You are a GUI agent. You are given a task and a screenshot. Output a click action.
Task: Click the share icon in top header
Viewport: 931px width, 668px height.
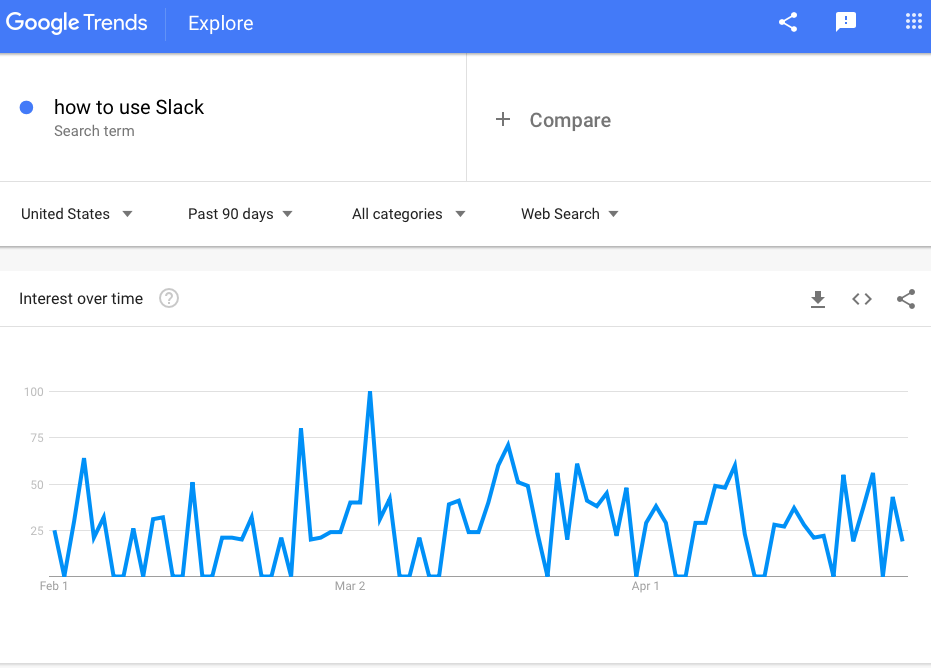tap(788, 23)
